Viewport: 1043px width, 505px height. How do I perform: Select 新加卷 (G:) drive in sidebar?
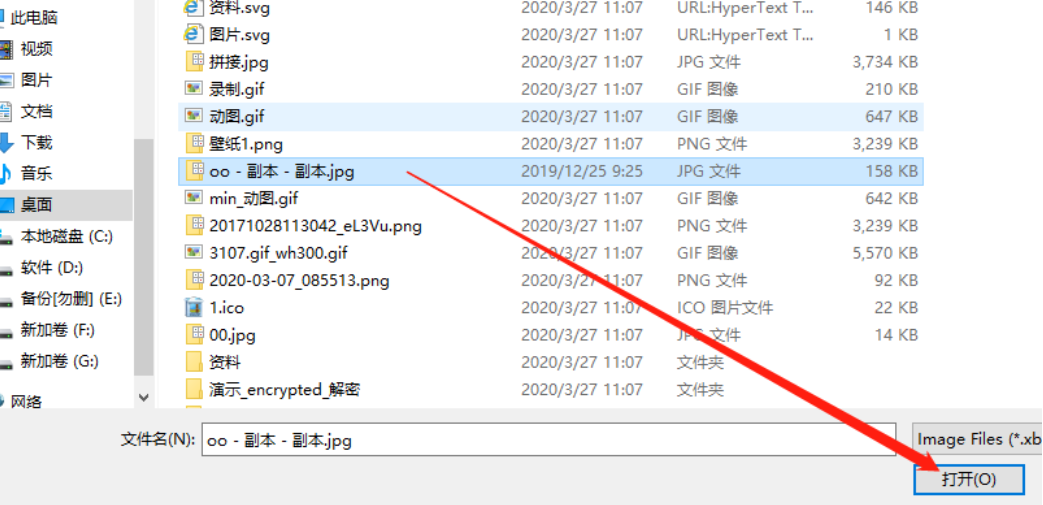coord(60,361)
